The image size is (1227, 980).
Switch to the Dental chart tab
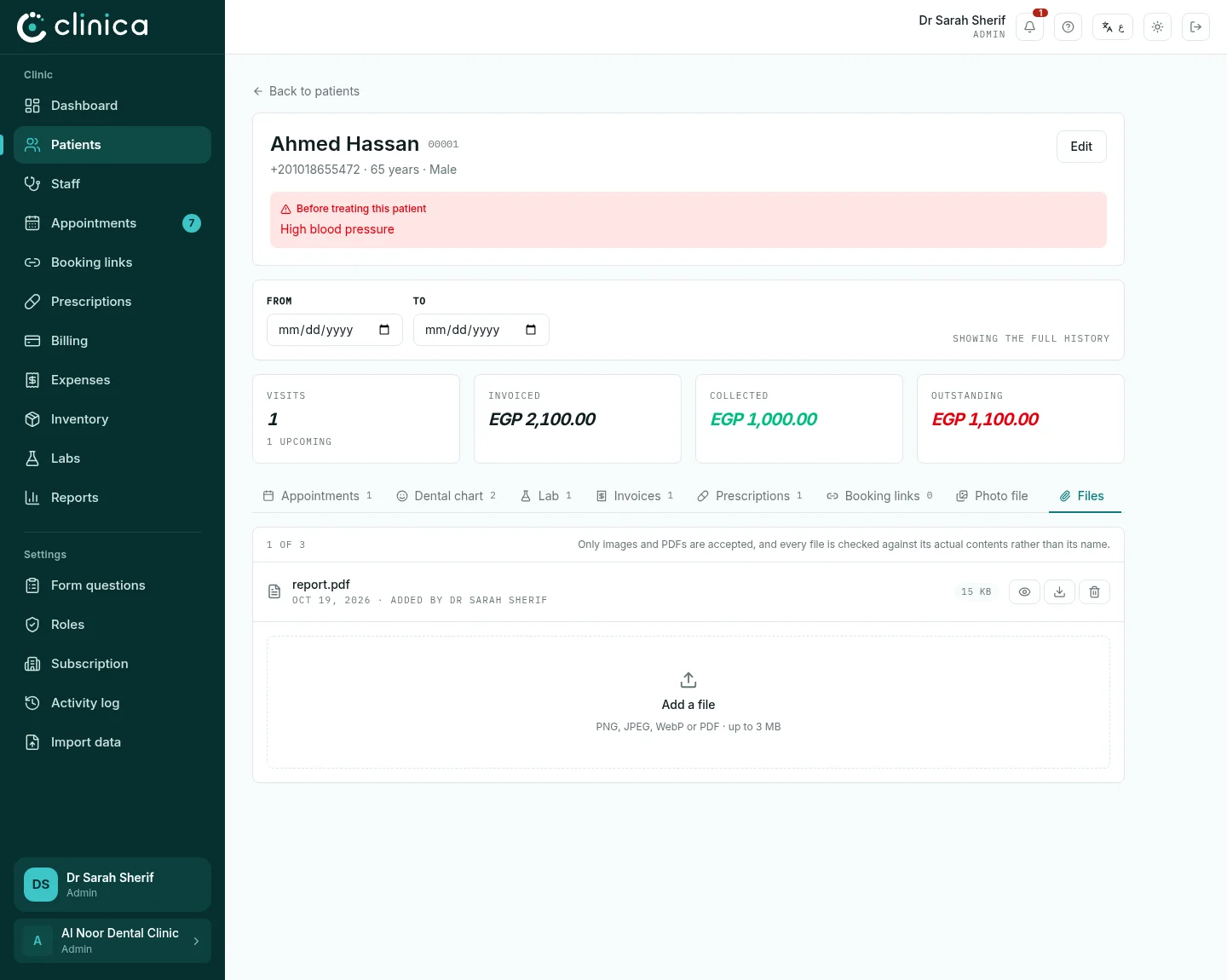(x=446, y=496)
